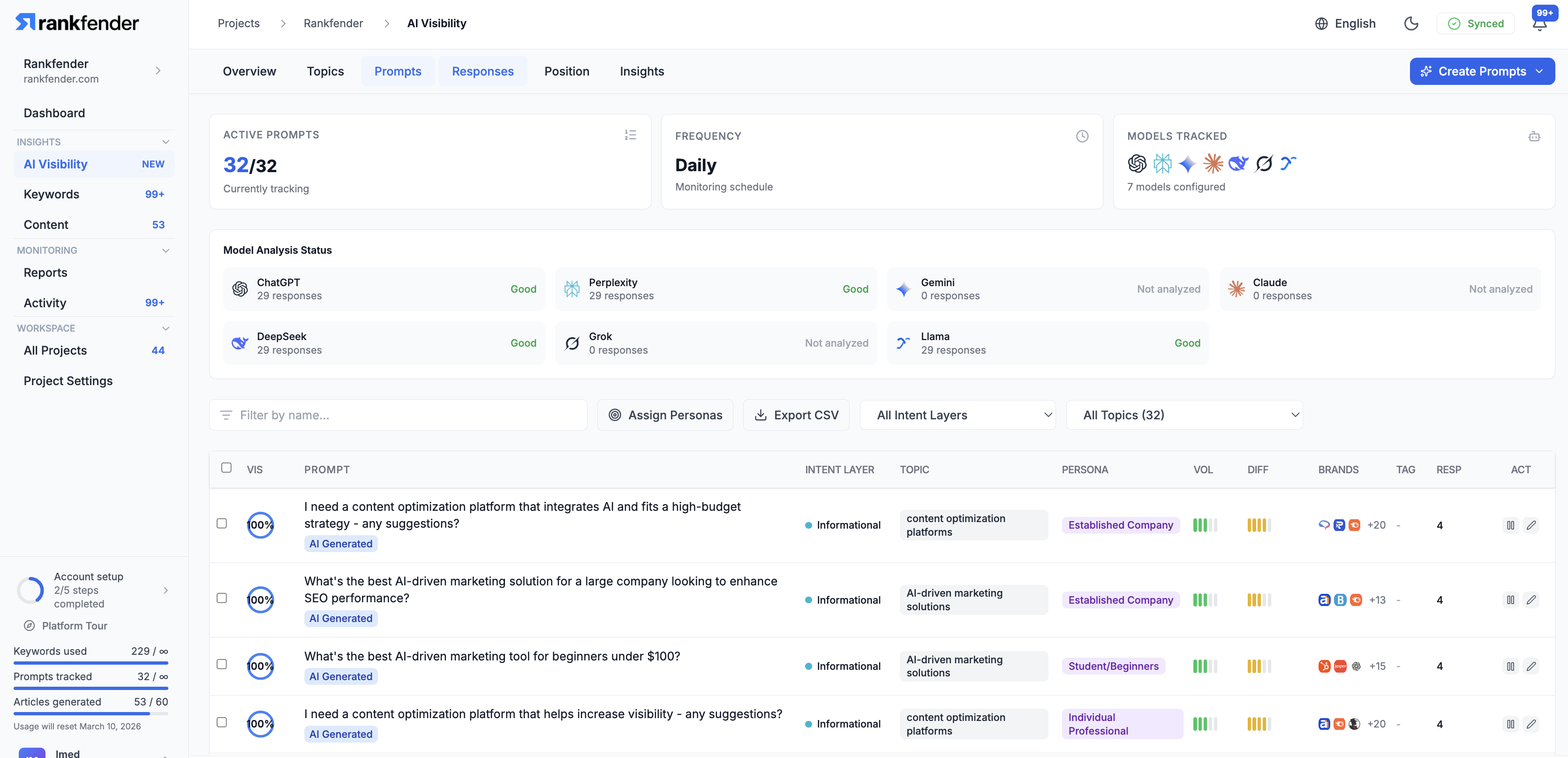Click the clock icon on Frequency card
The image size is (1568, 758).
(1082, 136)
